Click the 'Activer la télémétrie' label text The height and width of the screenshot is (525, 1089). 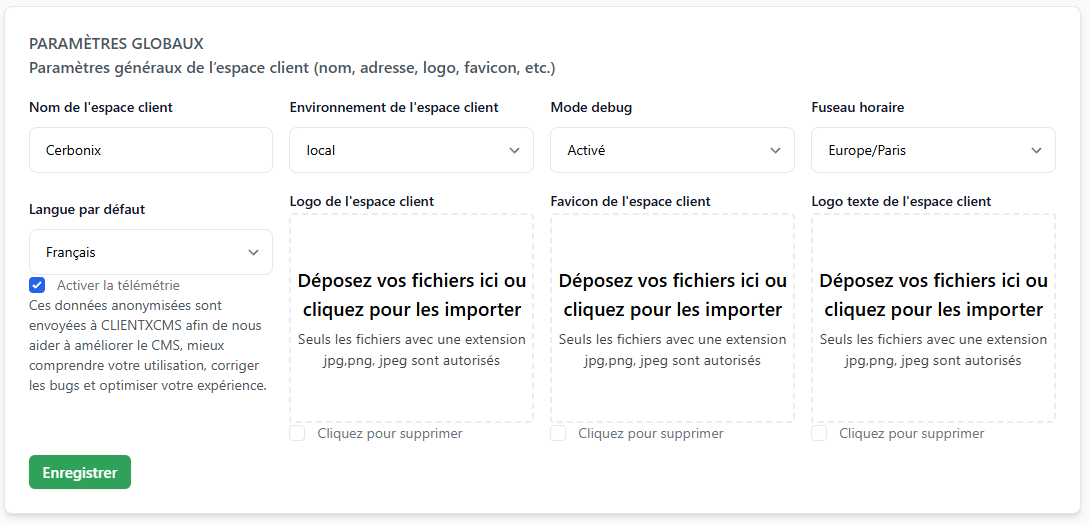point(118,285)
